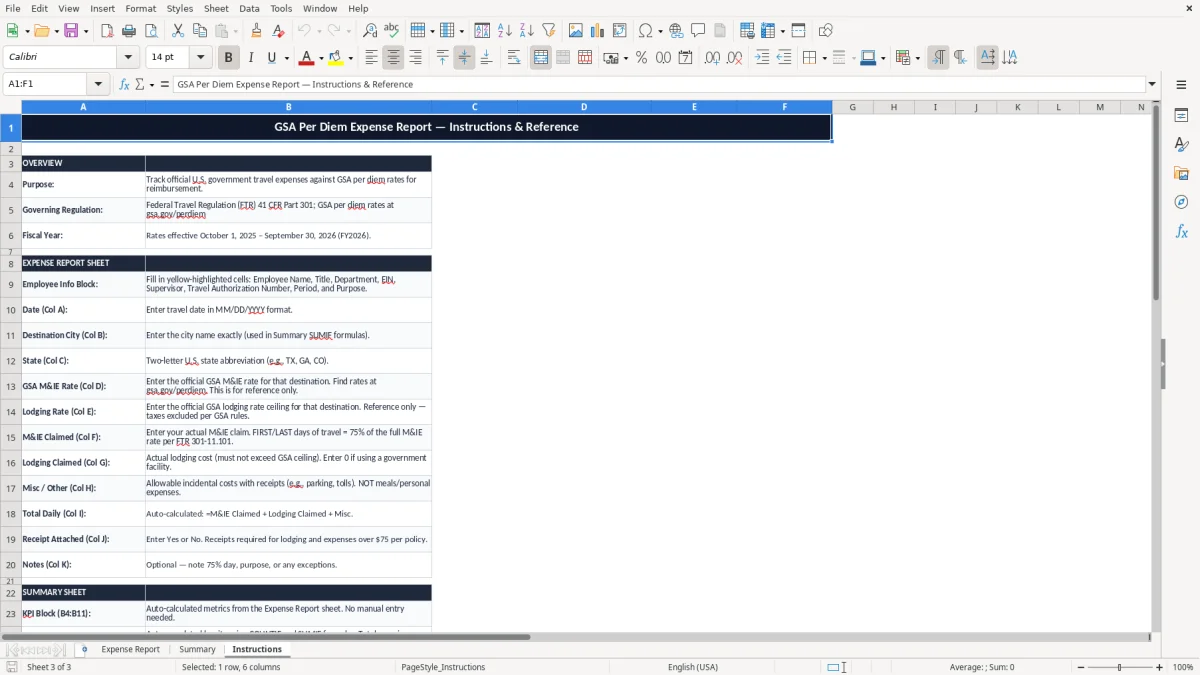The image size is (1200, 675).
Task: Insert image icon in toolbar
Action: coord(576,31)
